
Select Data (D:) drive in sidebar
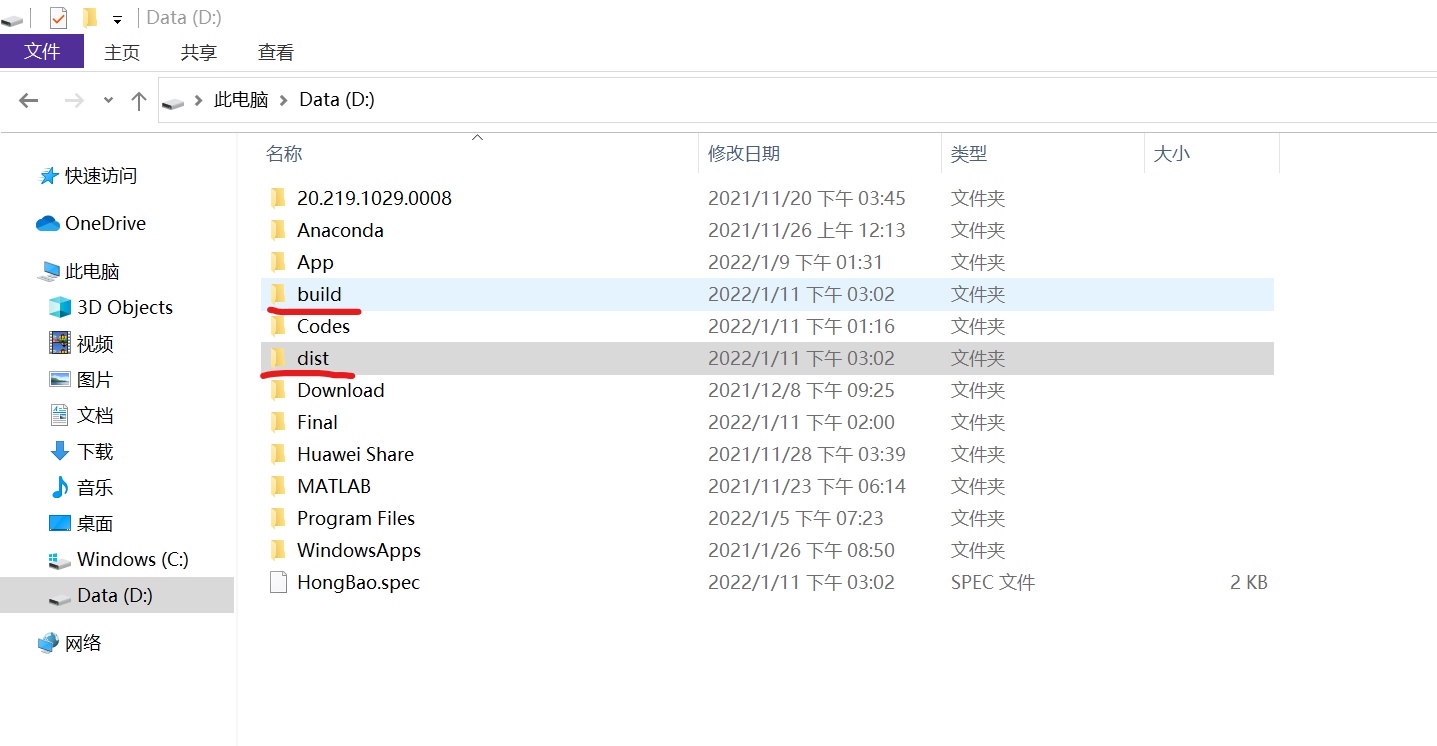[x=115, y=596]
